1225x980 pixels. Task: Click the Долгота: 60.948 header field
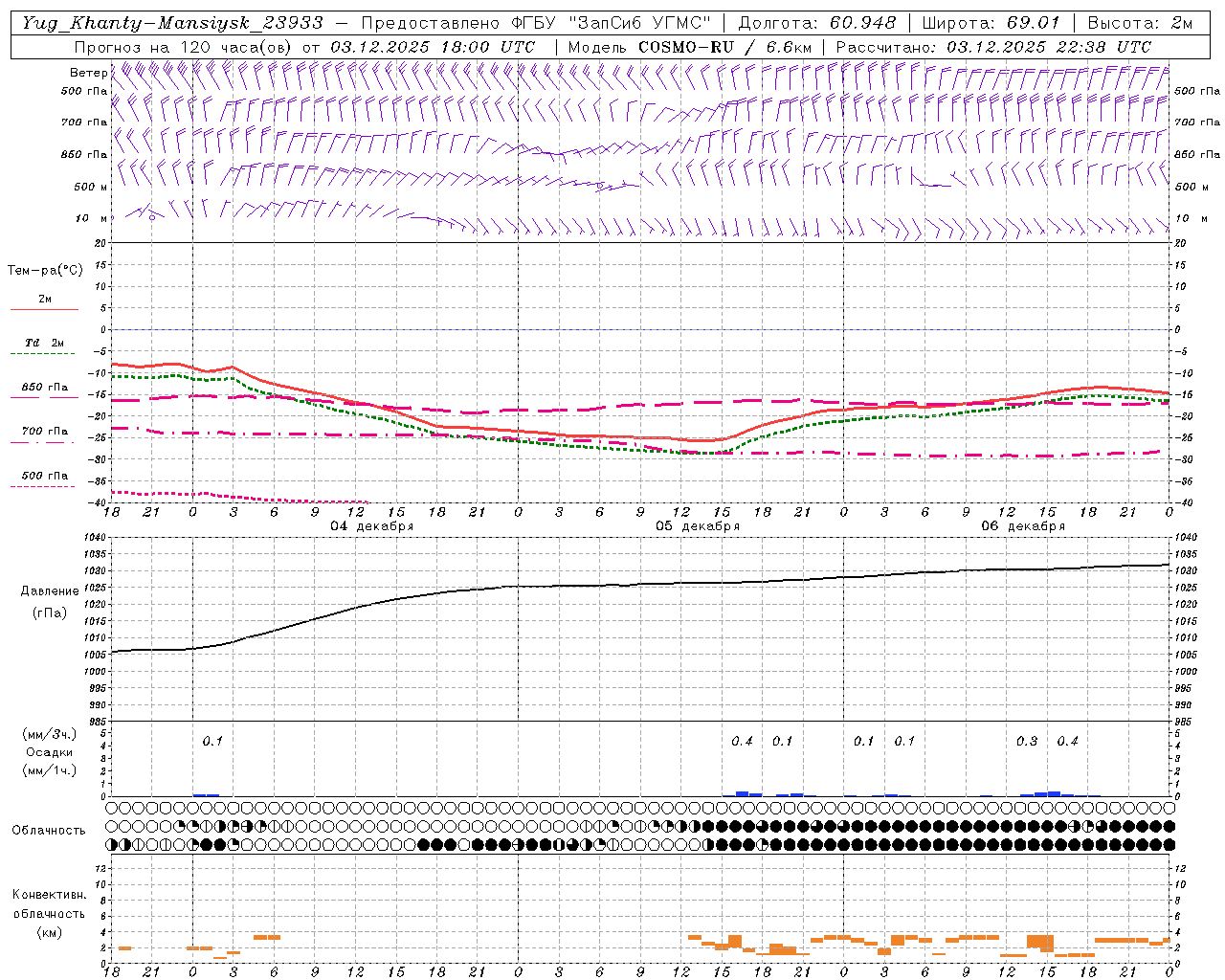(x=817, y=23)
